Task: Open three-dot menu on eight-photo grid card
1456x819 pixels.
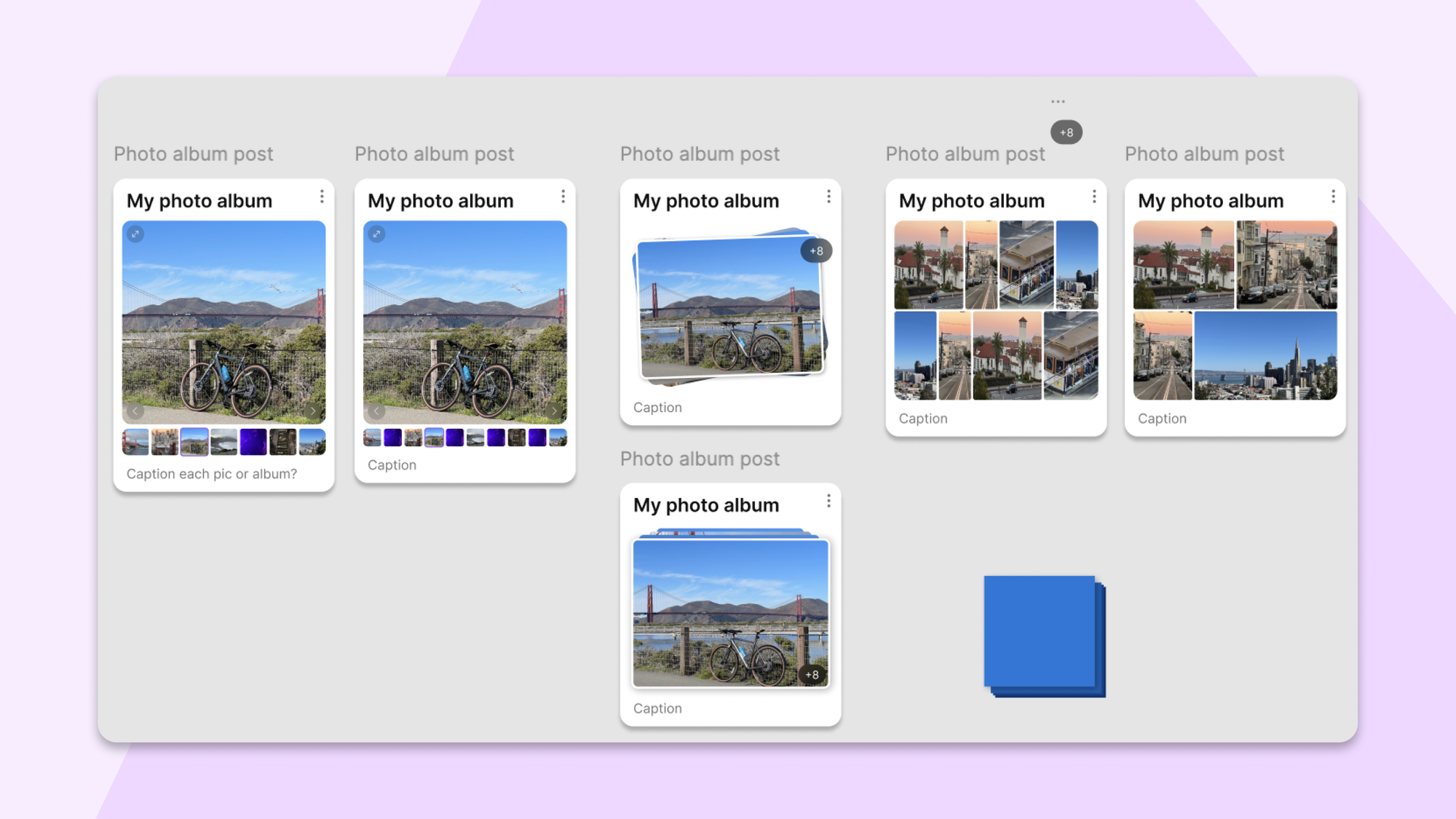Action: [x=1094, y=197]
